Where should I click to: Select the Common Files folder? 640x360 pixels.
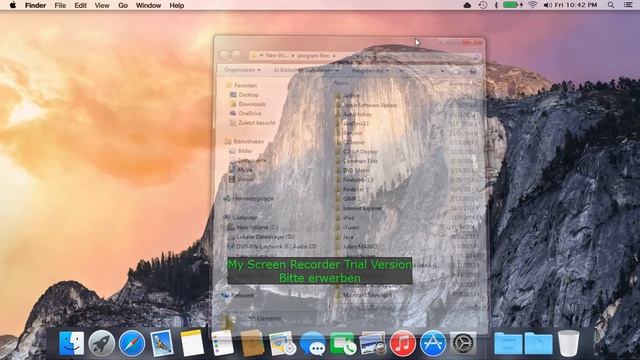(x=360, y=161)
